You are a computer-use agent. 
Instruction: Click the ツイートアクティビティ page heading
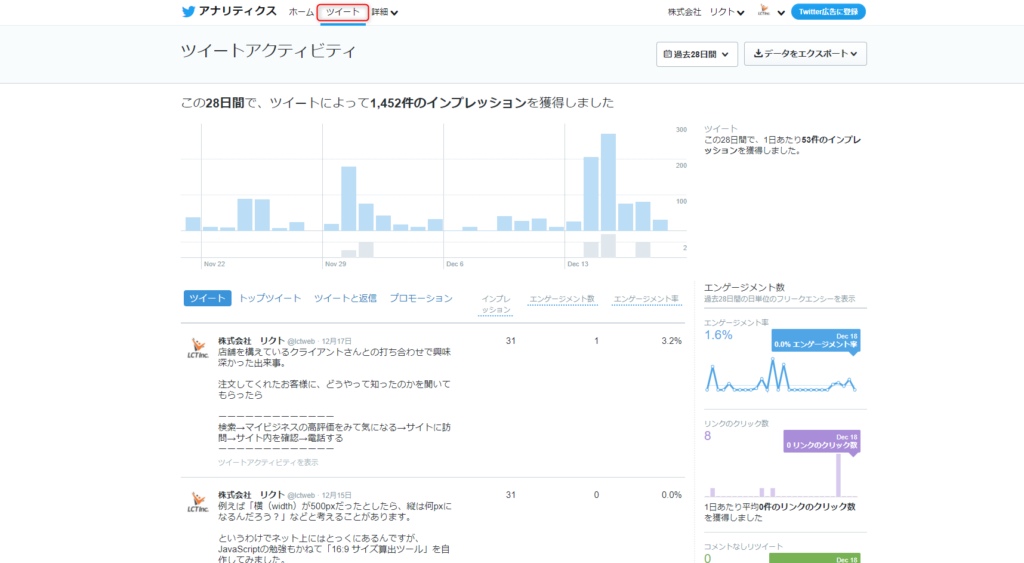point(268,52)
